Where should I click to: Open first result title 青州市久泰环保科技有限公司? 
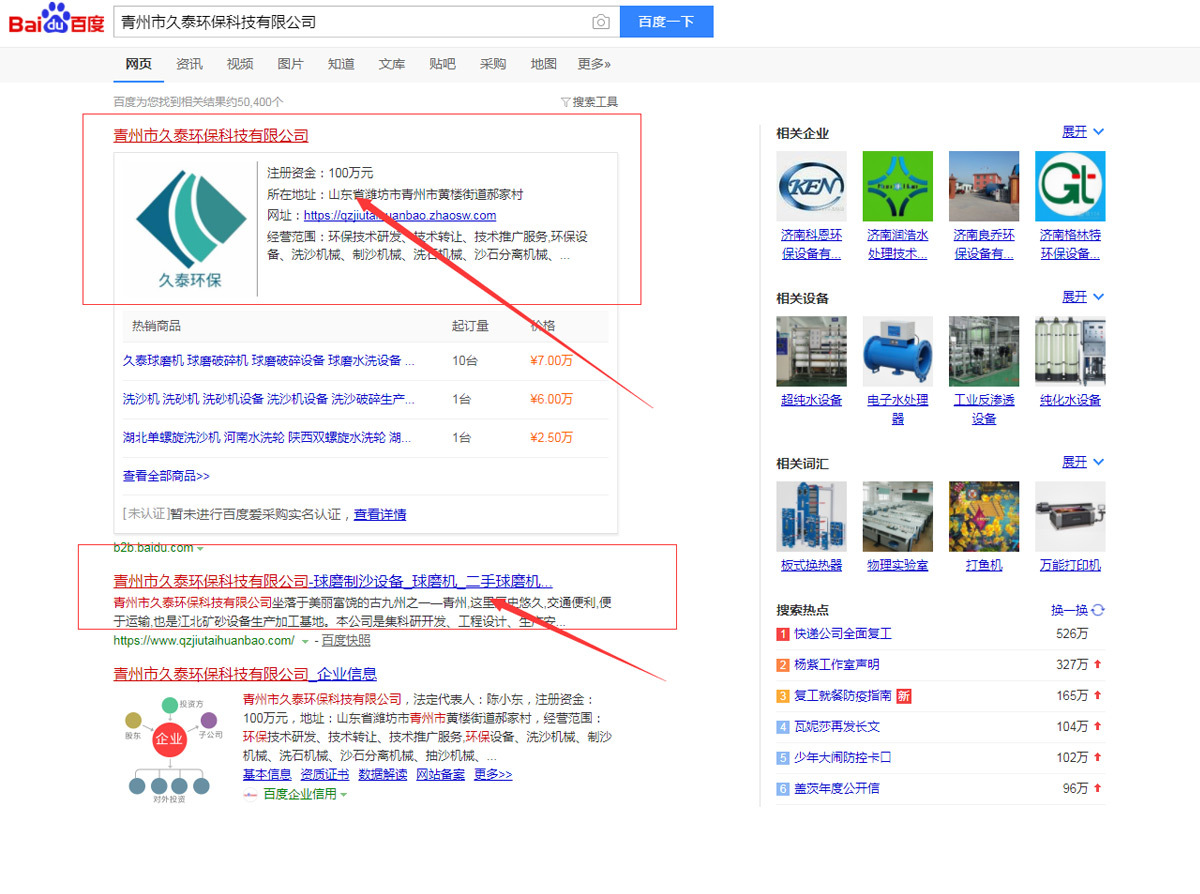pyautogui.click(x=211, y=136)
